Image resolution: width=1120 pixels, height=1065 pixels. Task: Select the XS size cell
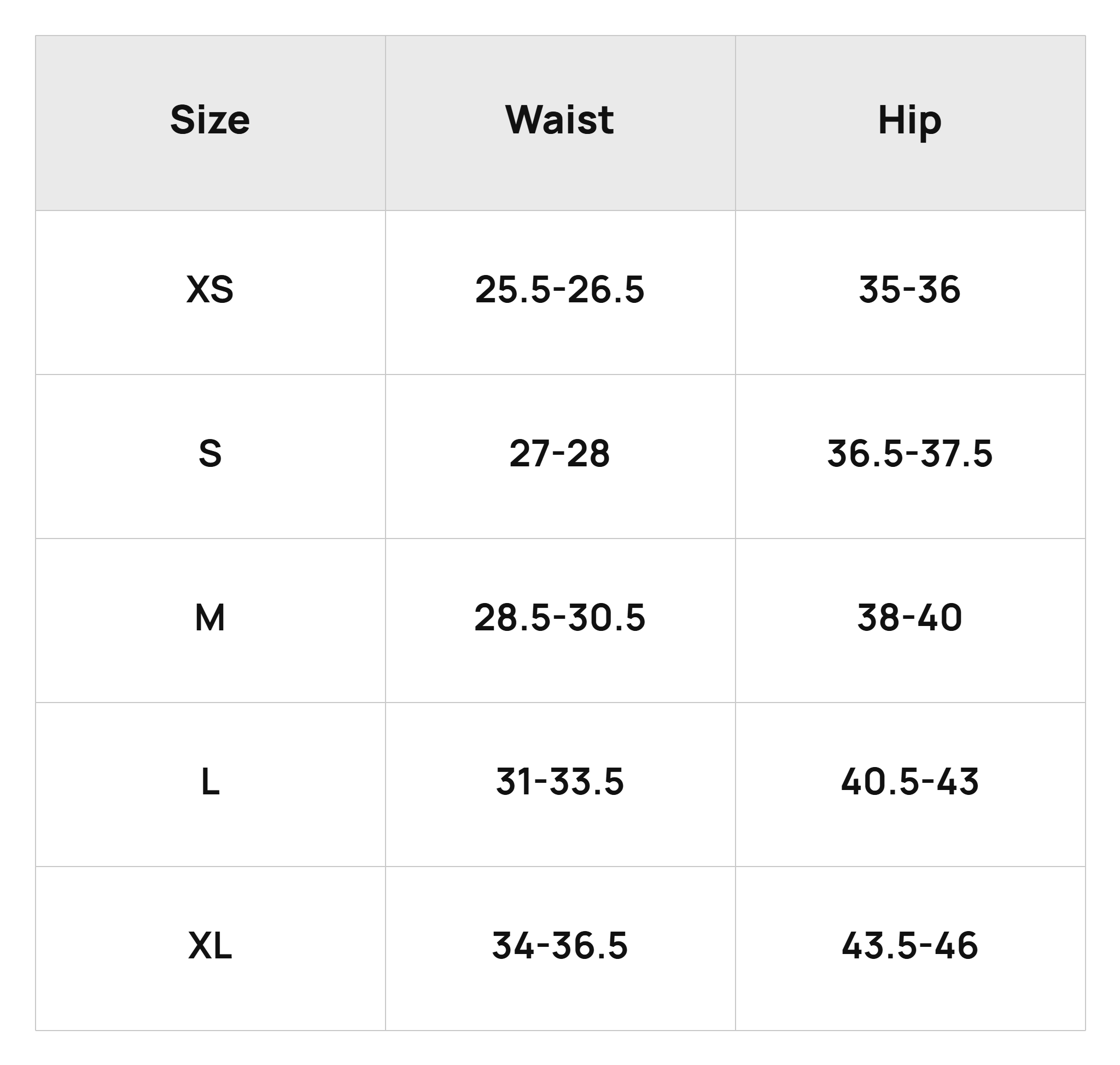point(210,292)
